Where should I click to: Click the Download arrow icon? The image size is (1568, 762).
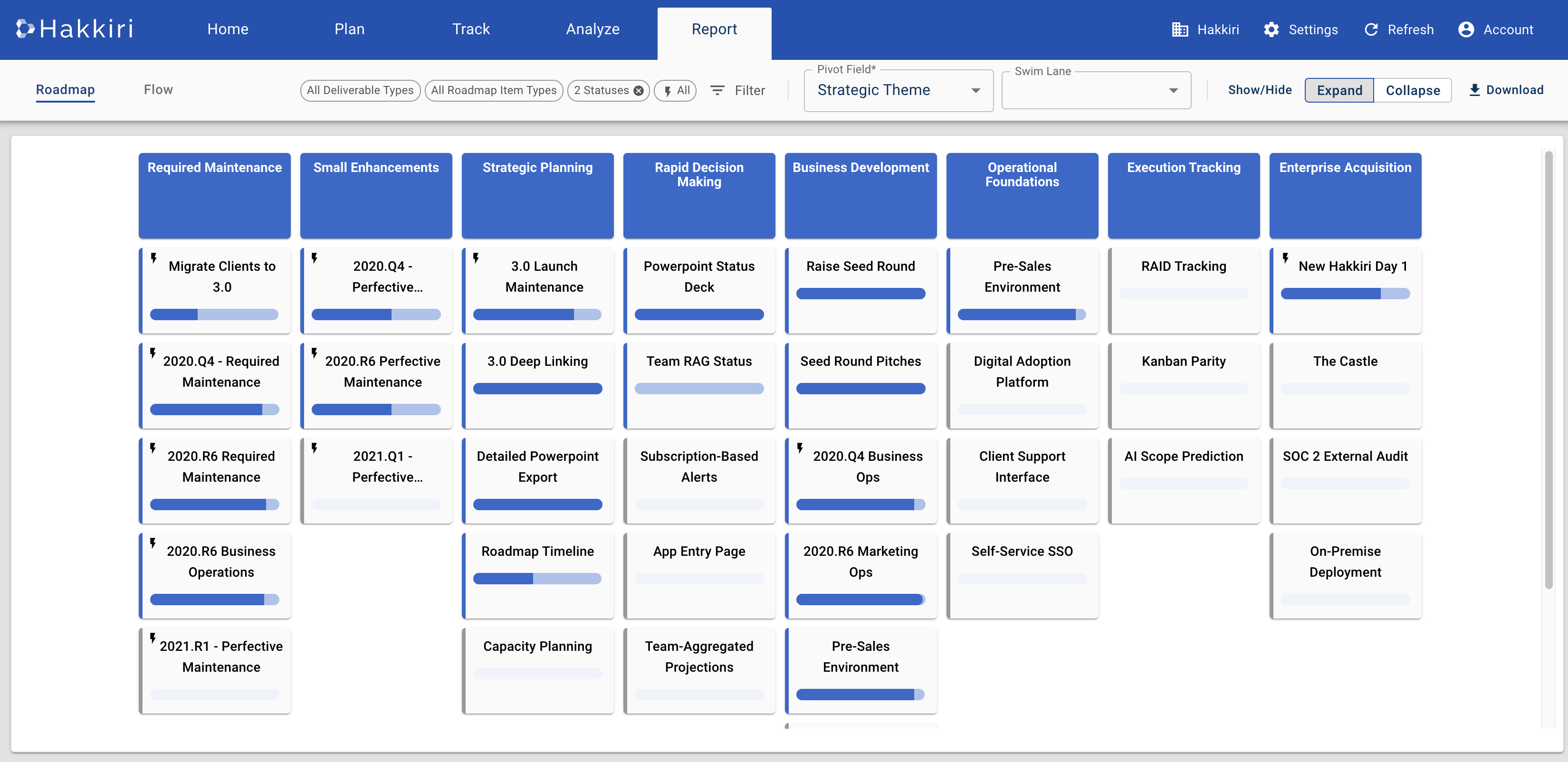[x=1474, y=90]
